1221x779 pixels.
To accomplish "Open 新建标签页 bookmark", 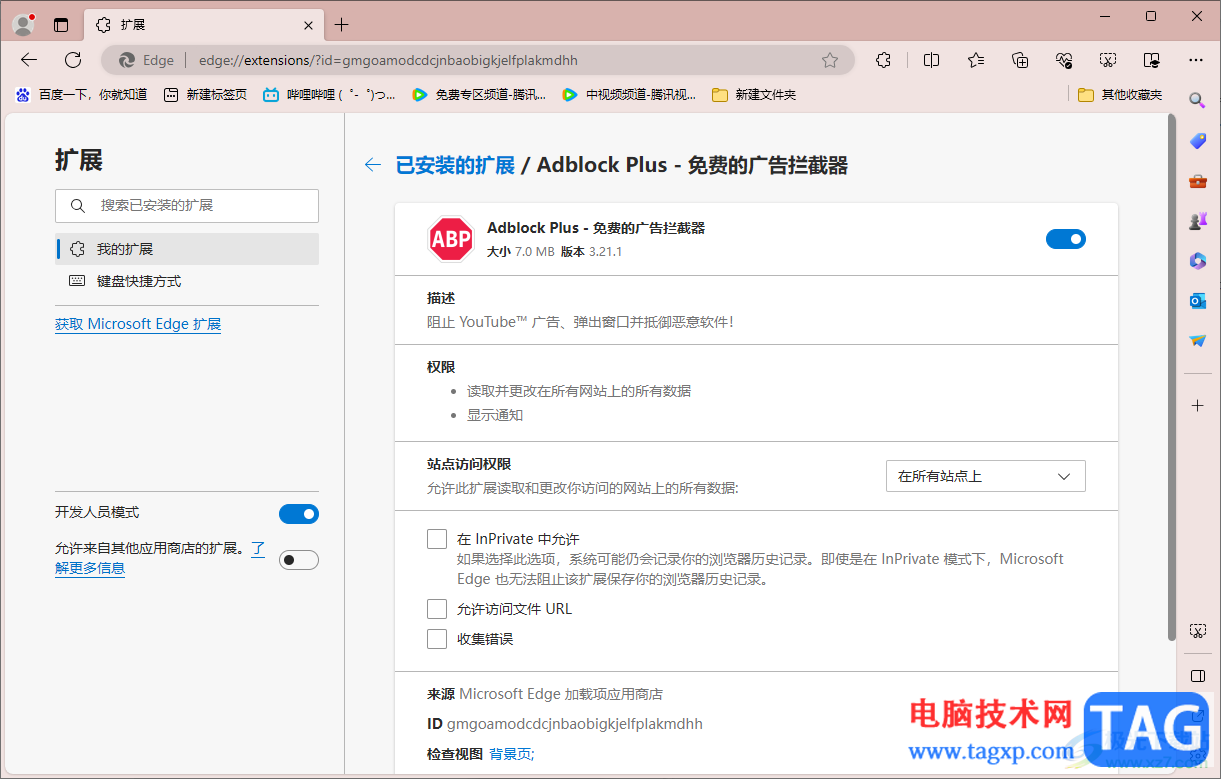I will [x=205, y=94].
